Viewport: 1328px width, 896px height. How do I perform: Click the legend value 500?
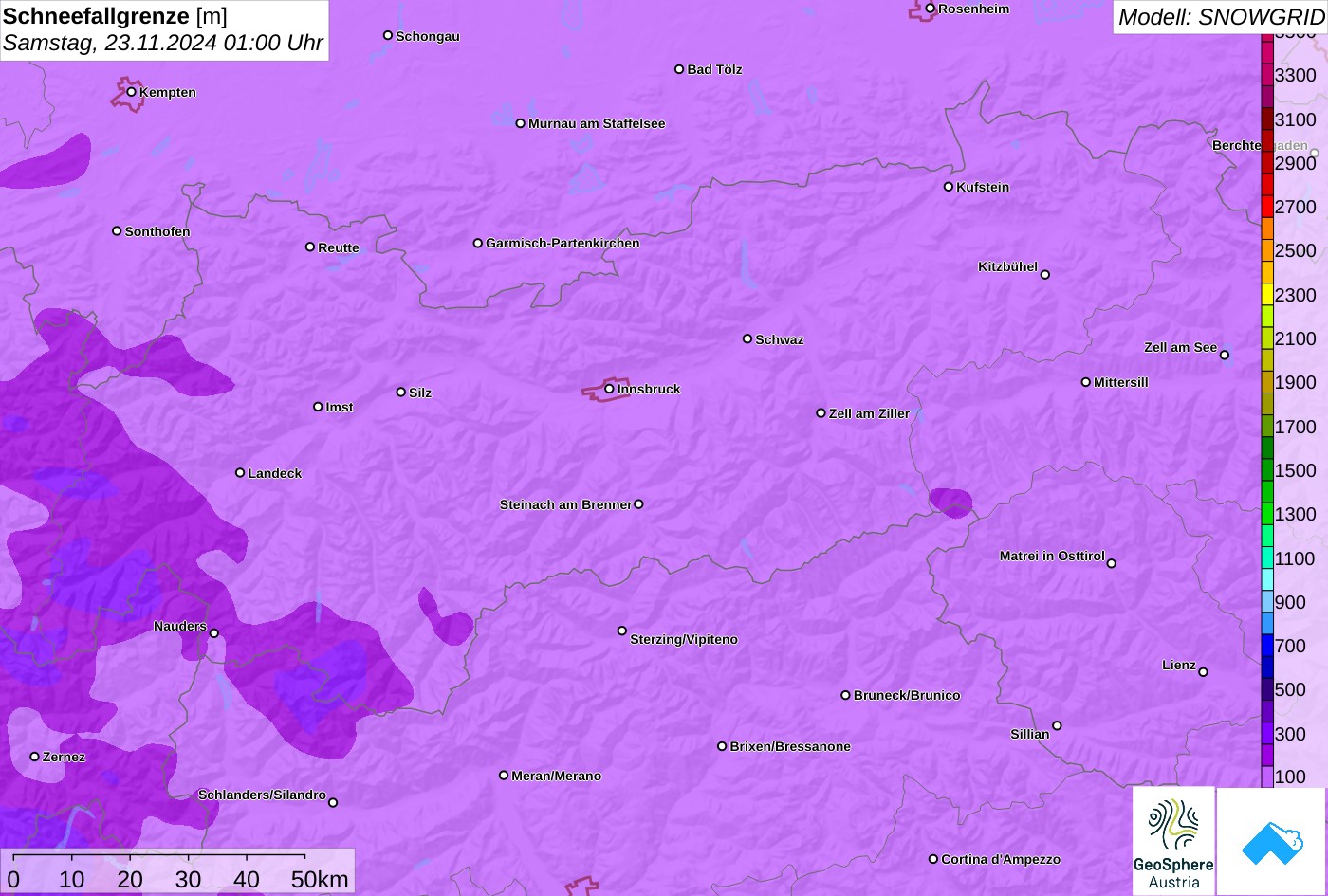point(1291,689)
